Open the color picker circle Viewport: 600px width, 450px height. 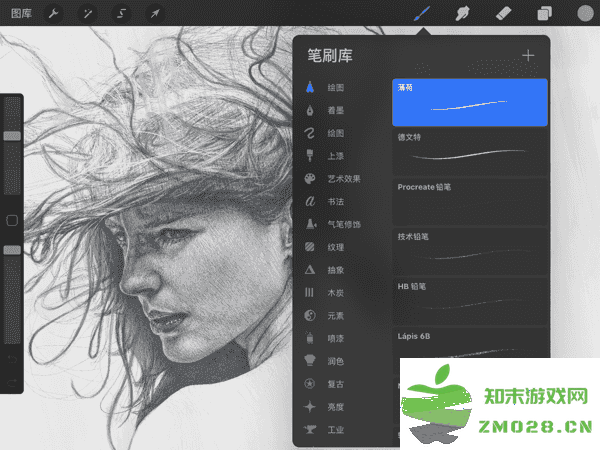pyautogui.click(x=584, y=14)
